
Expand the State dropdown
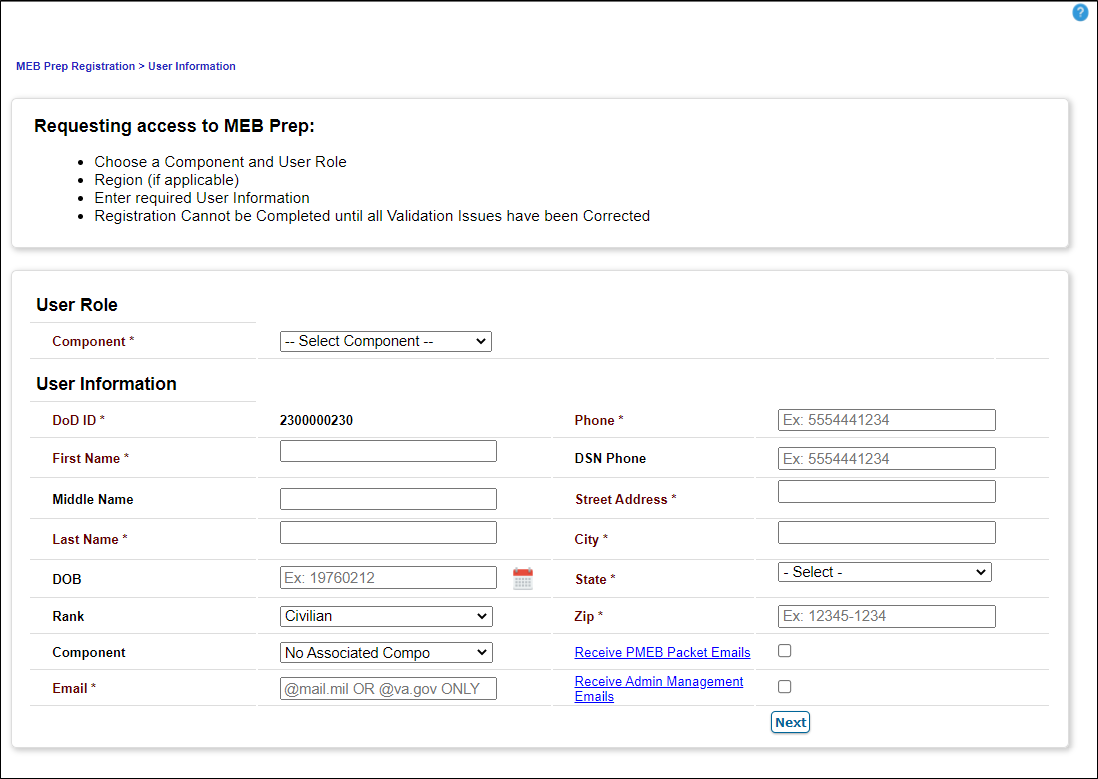point(884,571)
